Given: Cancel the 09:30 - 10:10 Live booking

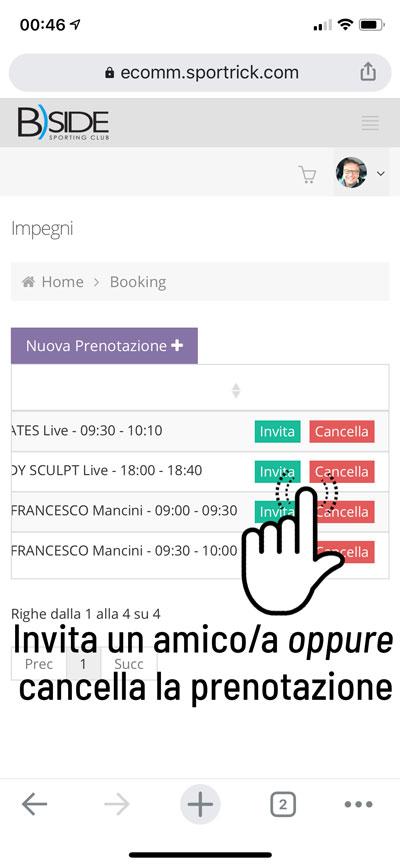Looking at the screenshot, I should coord(342,431).
